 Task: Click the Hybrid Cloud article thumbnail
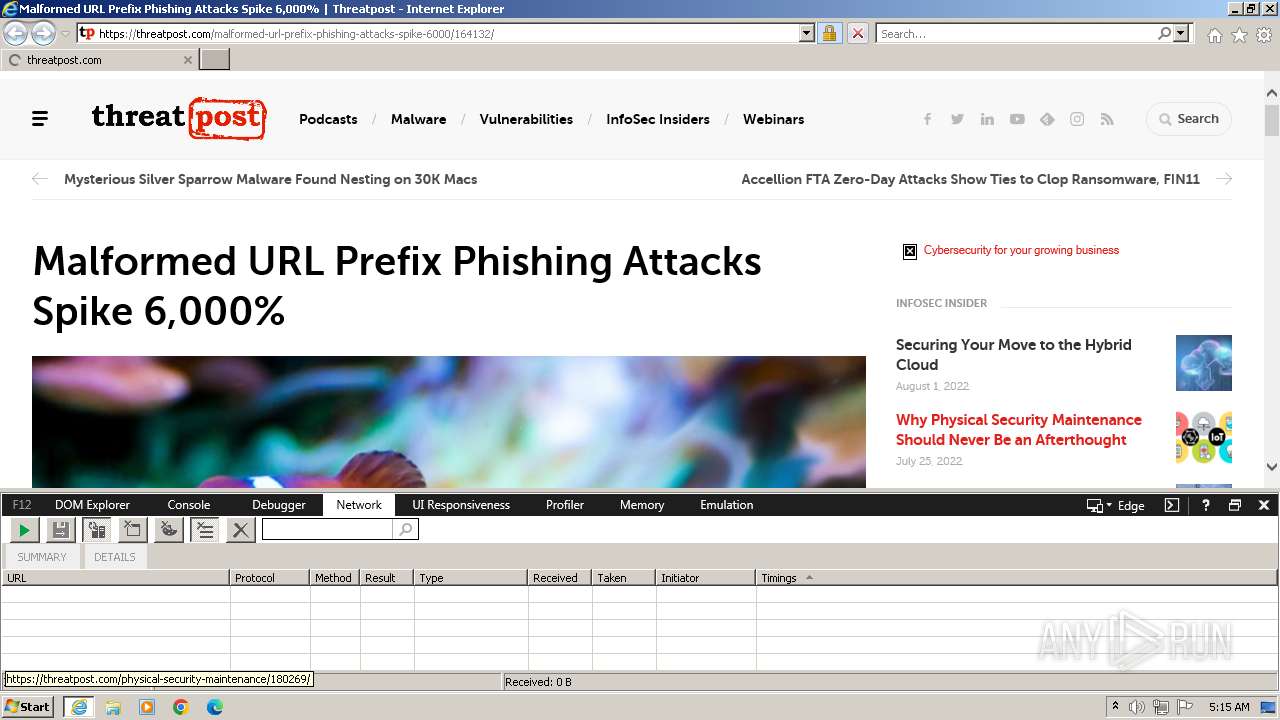(x=1204, y=362)
